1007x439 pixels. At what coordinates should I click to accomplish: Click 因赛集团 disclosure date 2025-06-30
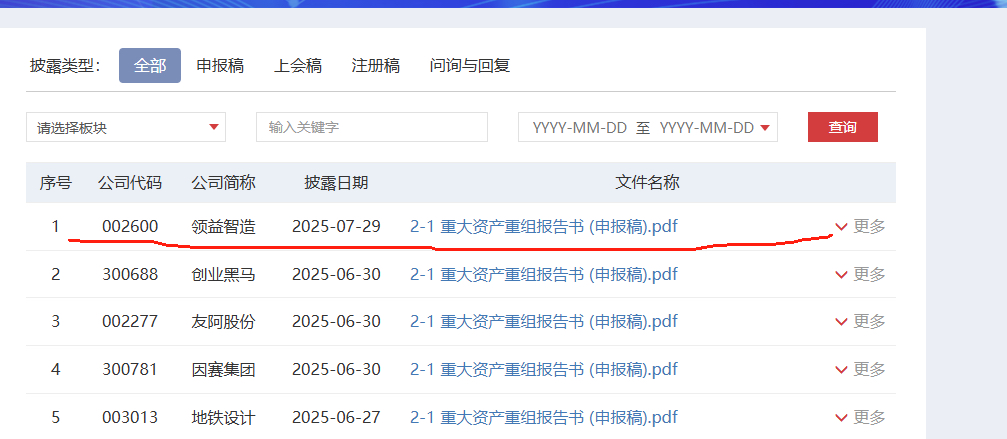click(336, 370)
